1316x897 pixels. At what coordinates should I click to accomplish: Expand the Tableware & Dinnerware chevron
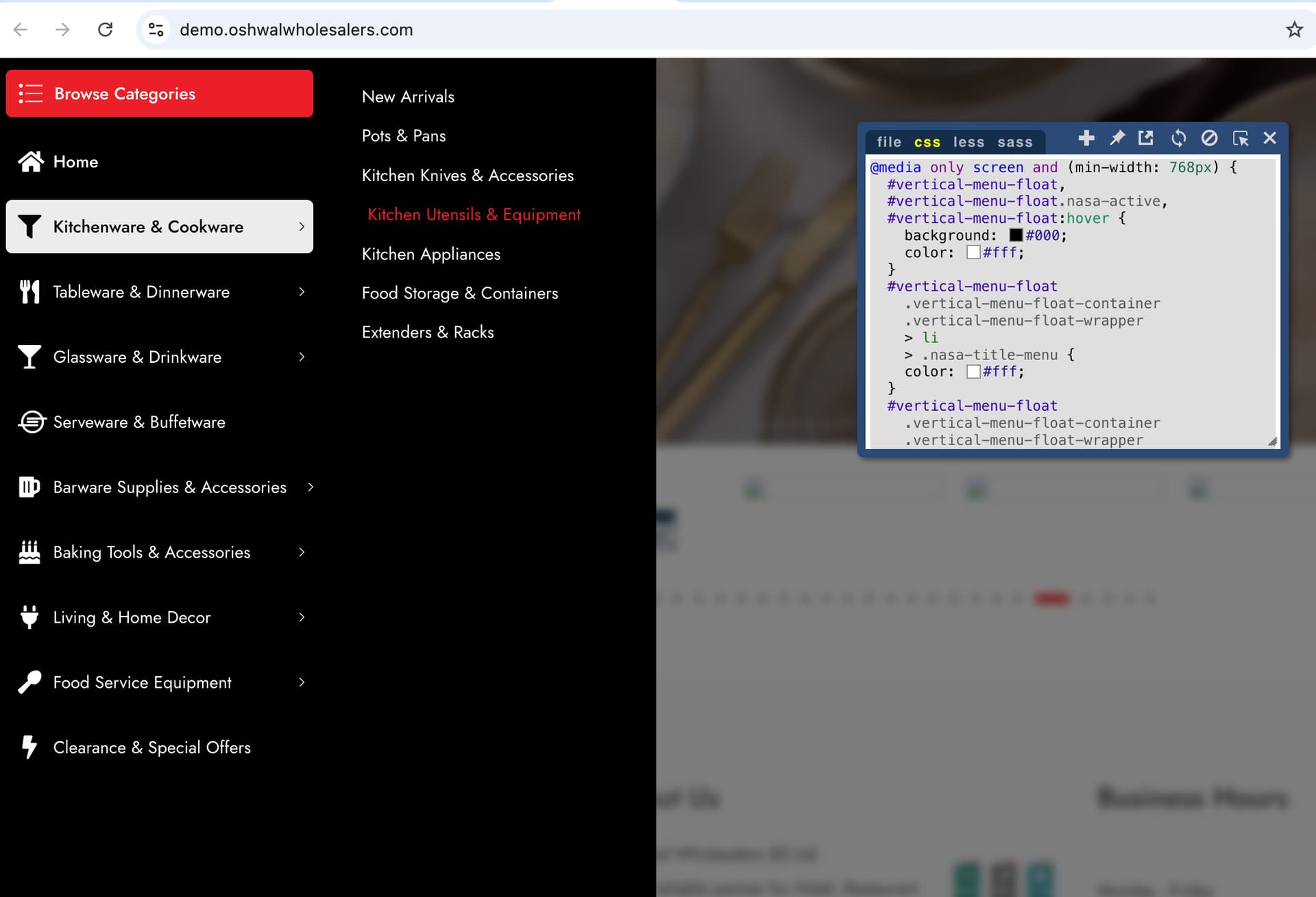click(x=302, y=292)
